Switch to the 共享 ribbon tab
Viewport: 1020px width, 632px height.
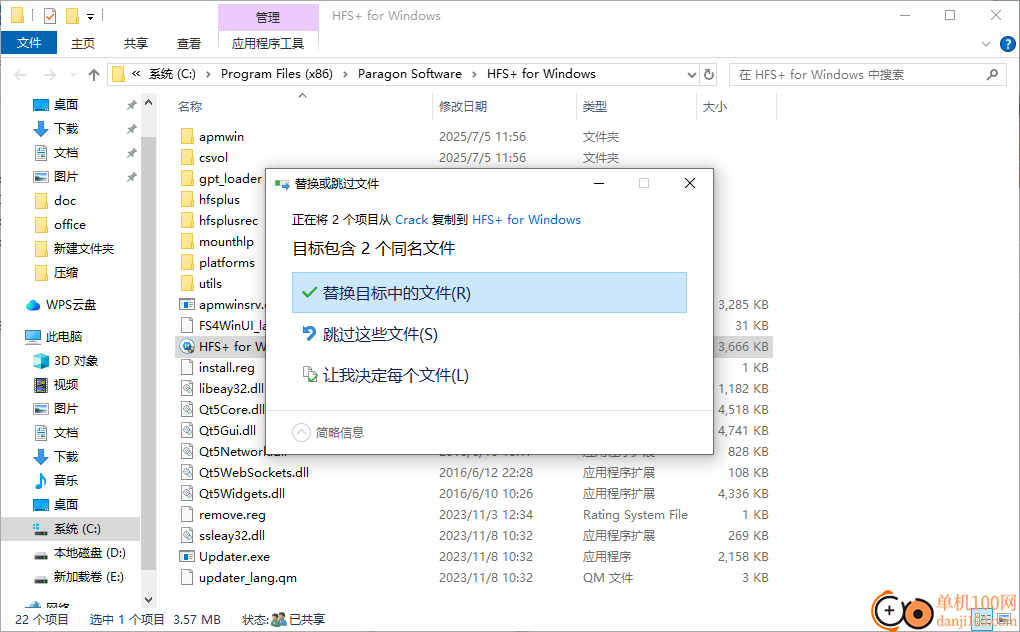click(x=135, y=43)
